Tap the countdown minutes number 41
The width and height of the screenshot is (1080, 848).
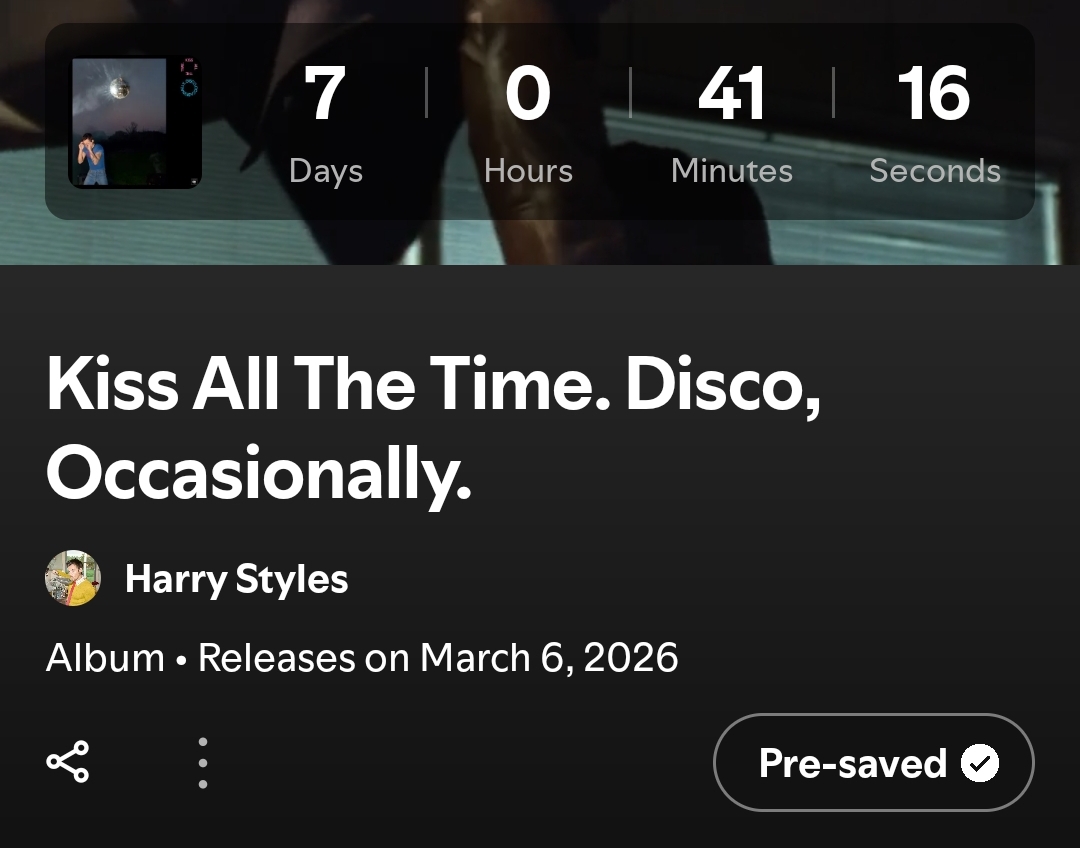[x=731, y=95]
